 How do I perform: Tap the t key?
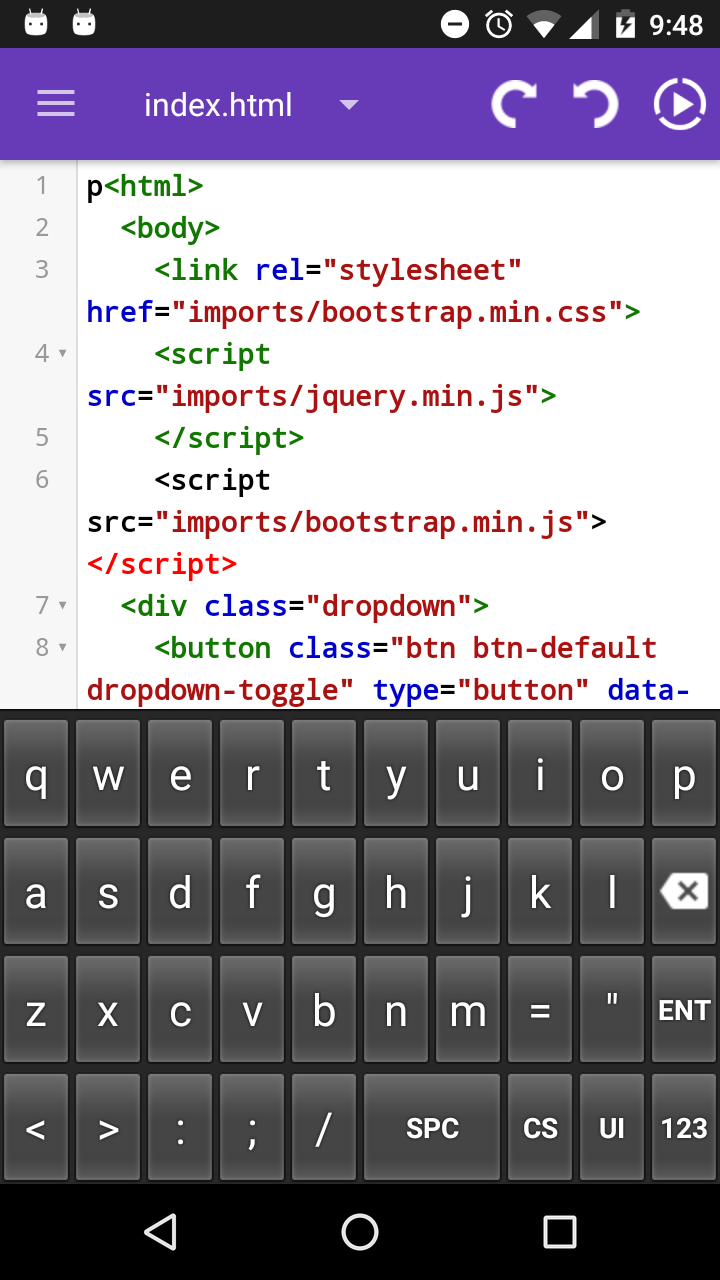click(x=324, y=773)
